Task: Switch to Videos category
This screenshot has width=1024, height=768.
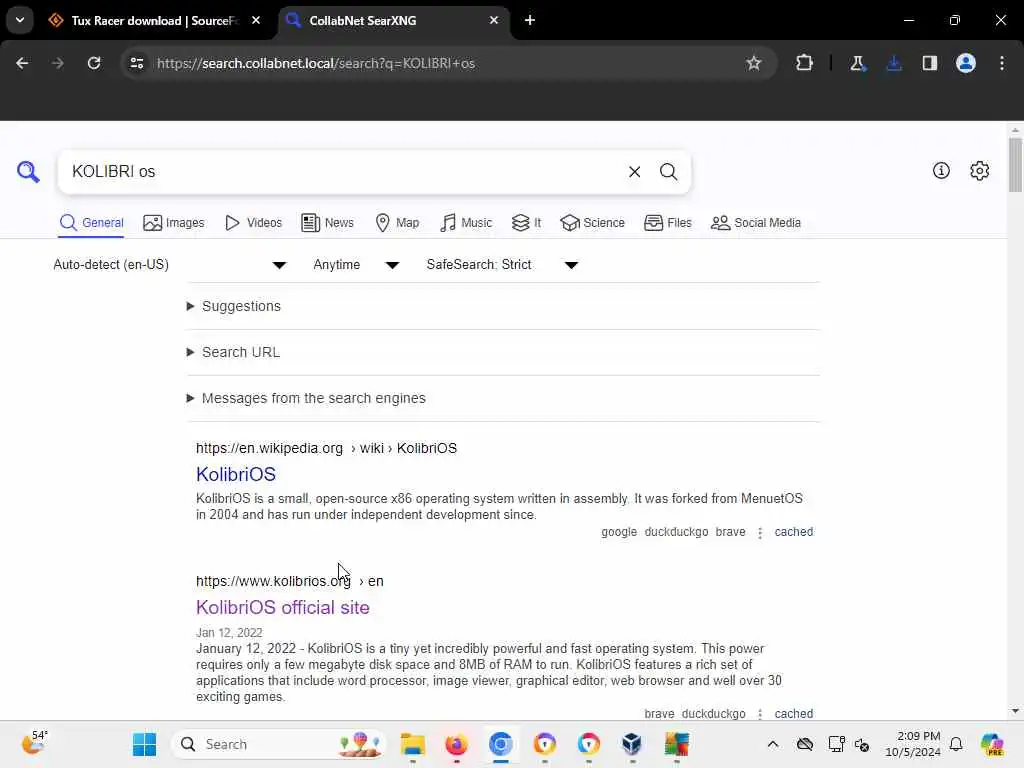Action: coord(253,223)
